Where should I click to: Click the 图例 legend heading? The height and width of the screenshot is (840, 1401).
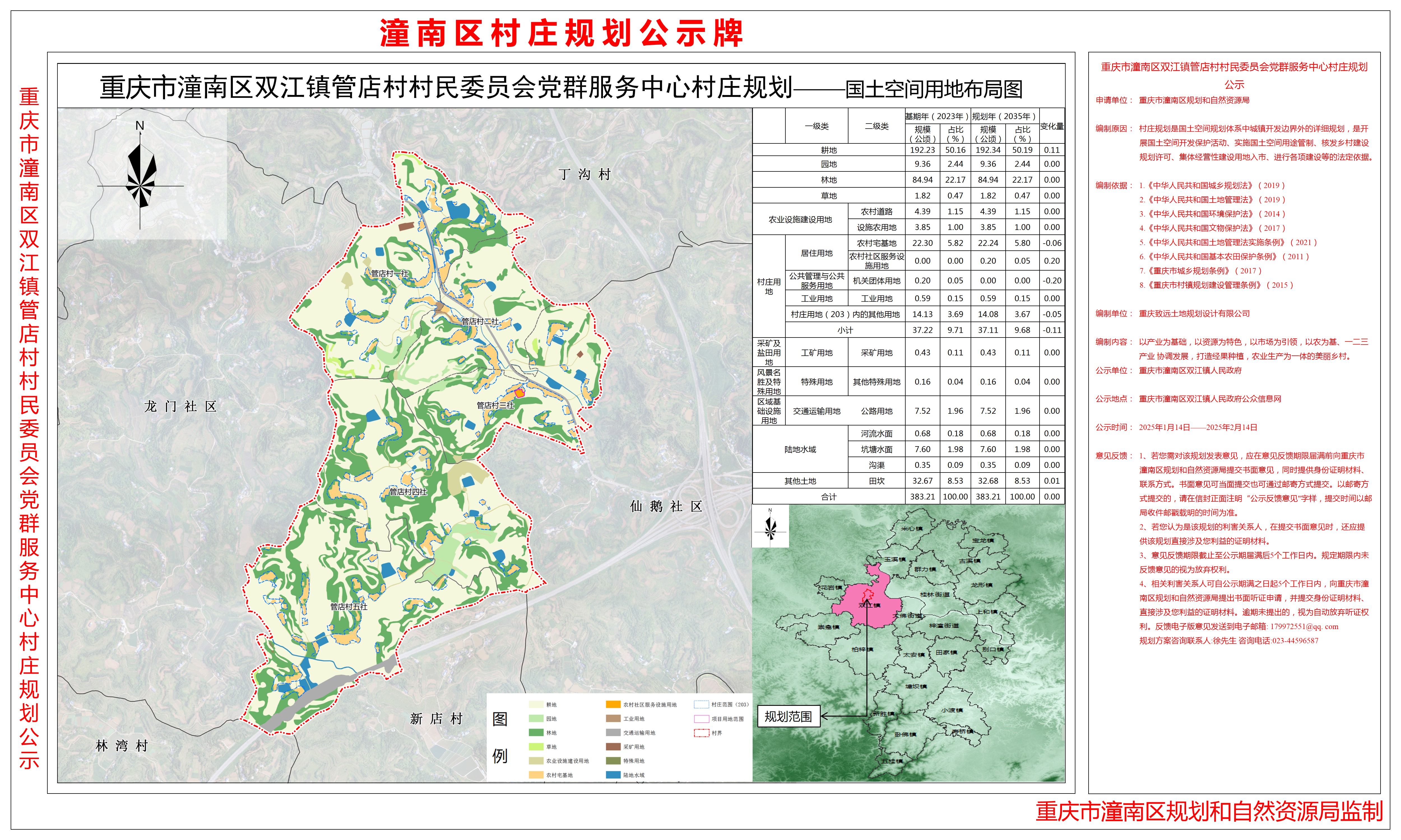[x=500, y=737]
